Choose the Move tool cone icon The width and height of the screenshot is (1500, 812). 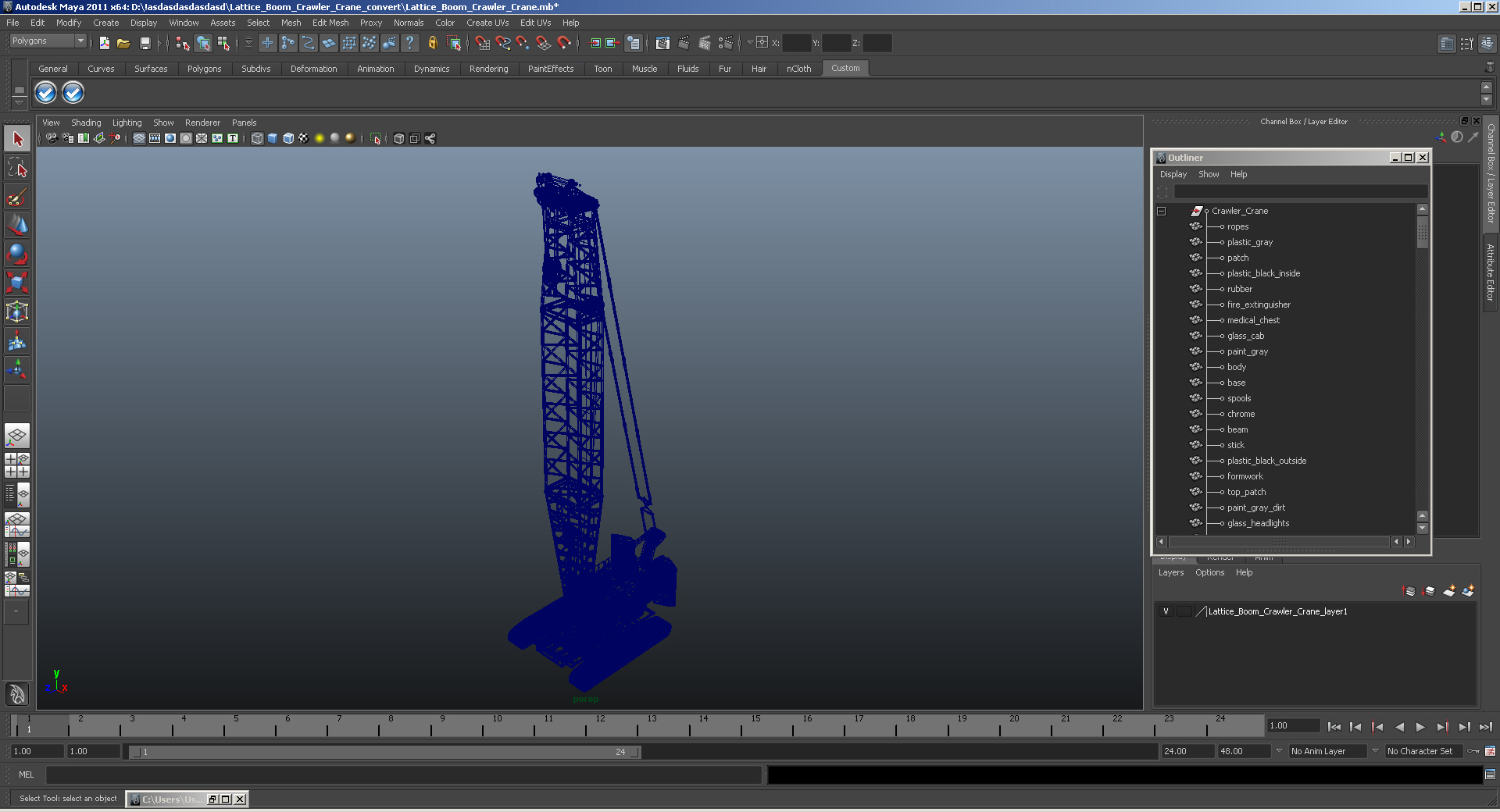pyautogui.click(x=17, y=226)
